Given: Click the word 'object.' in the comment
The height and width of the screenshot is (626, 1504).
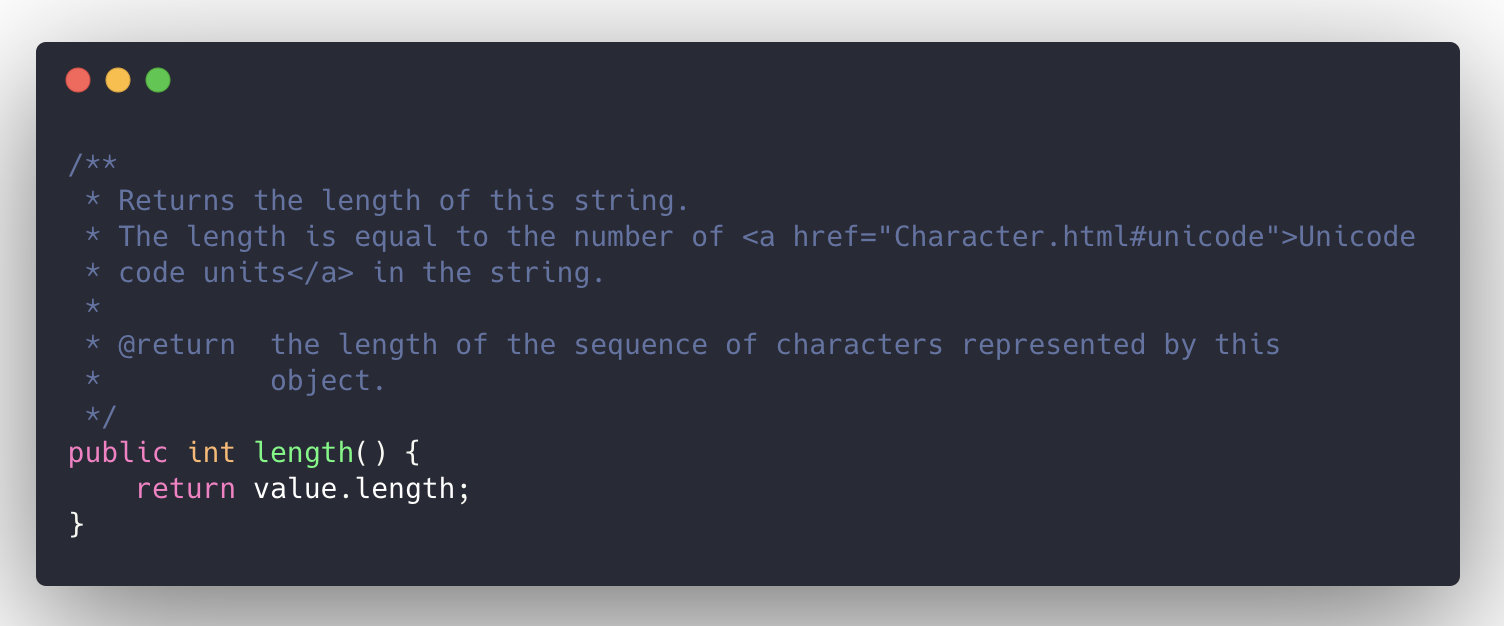Looking at the screenshot, I should [x=328, y=381].
